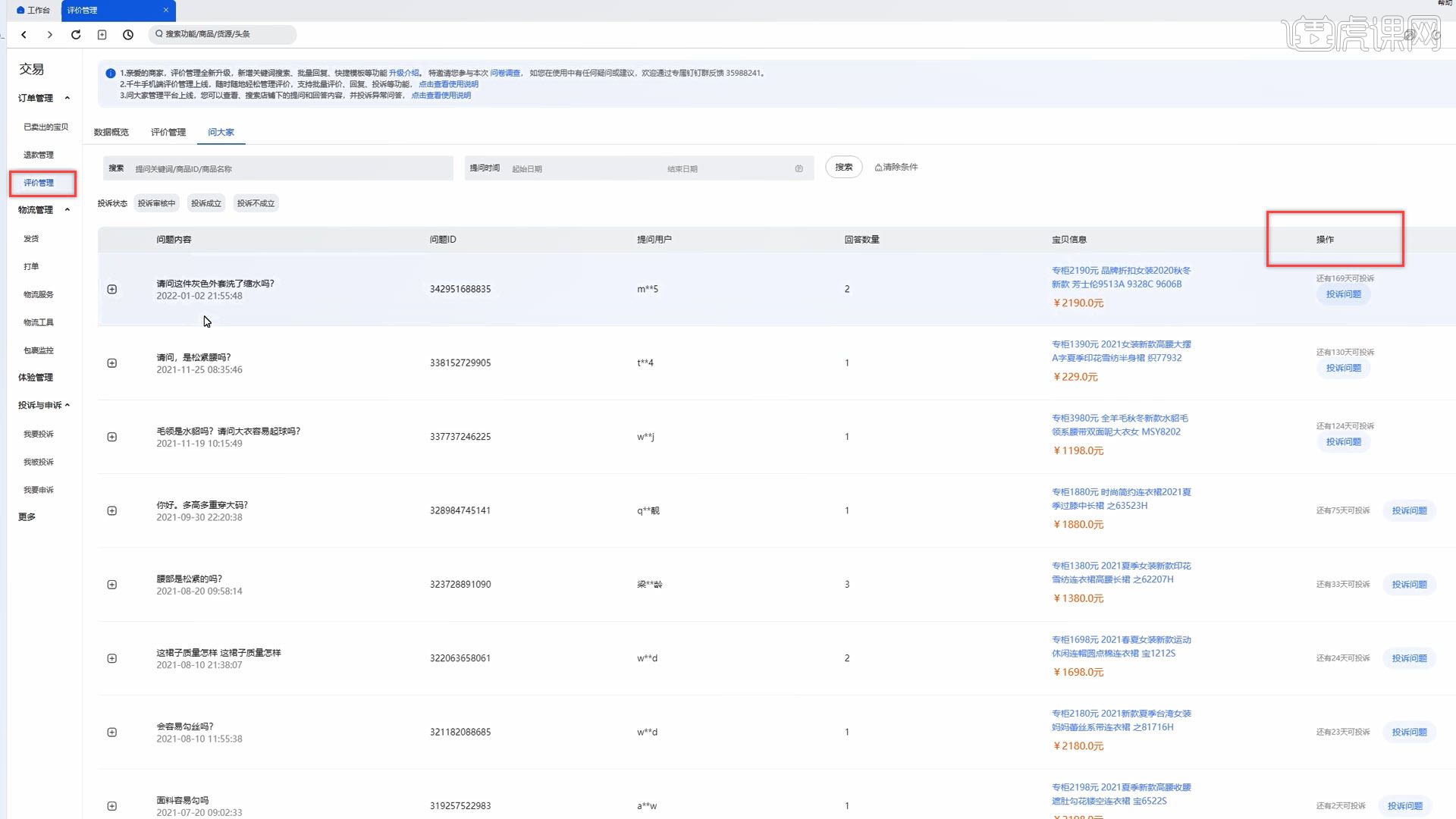Screen dimensions: 1456x819
Task: Open the history clock icon
Action: [128, 35]
